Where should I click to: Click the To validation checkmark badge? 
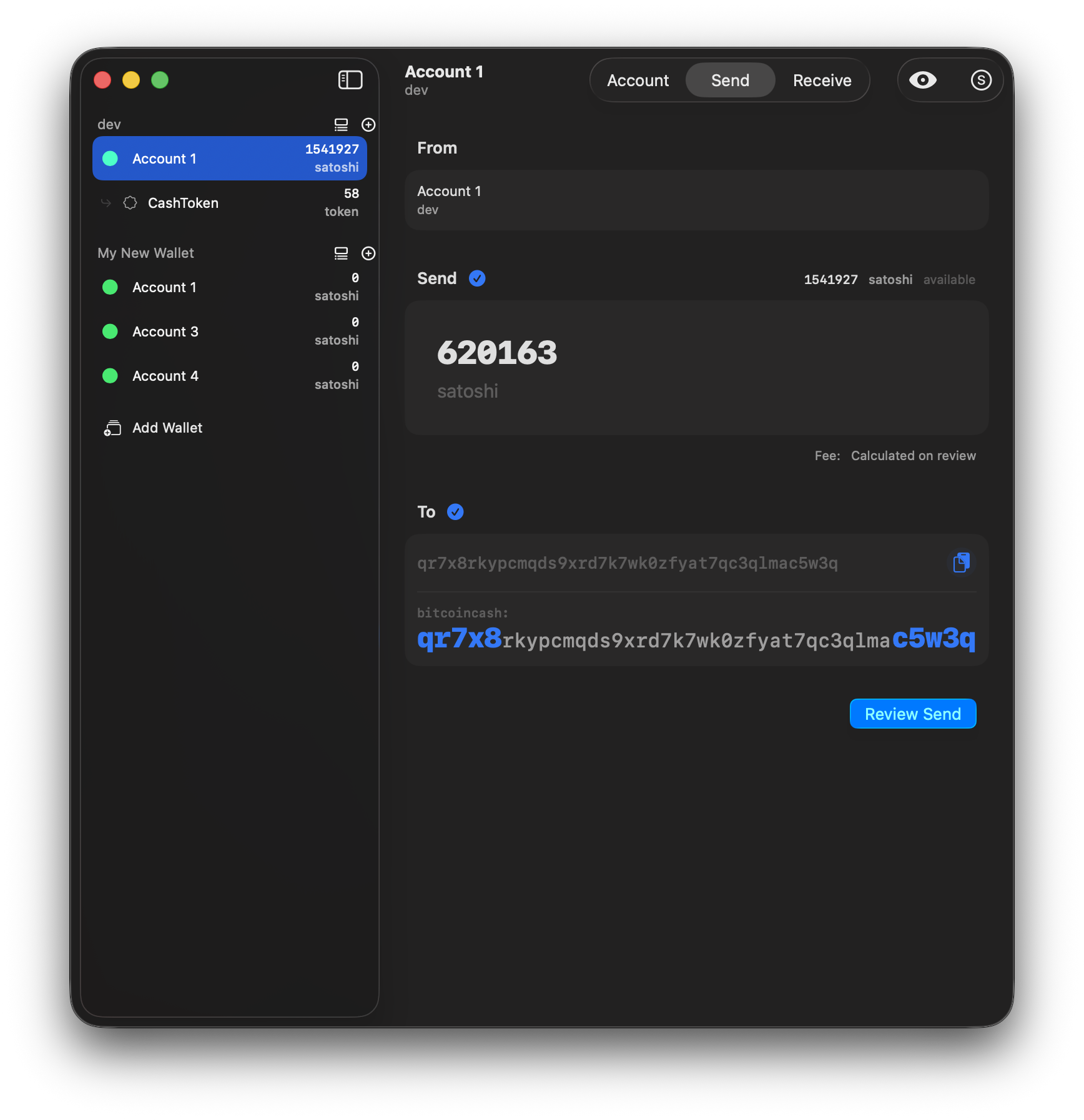[x=456, y=512]
